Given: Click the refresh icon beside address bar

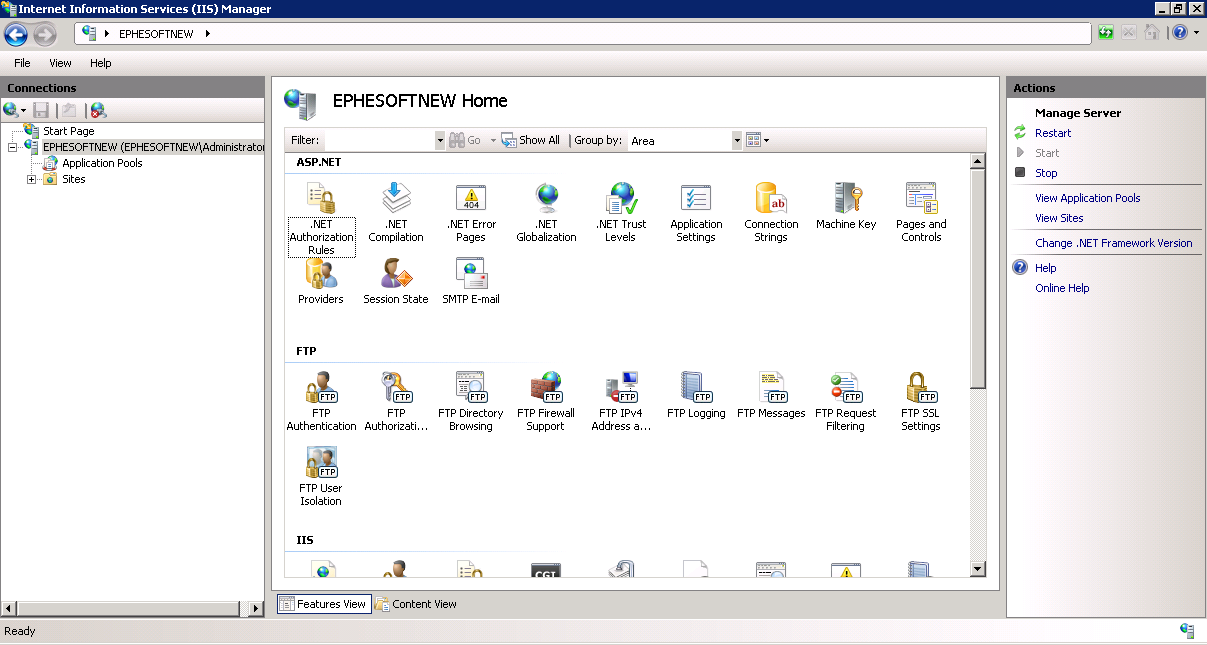Looking at the screenshot, I should point(1106,33).
